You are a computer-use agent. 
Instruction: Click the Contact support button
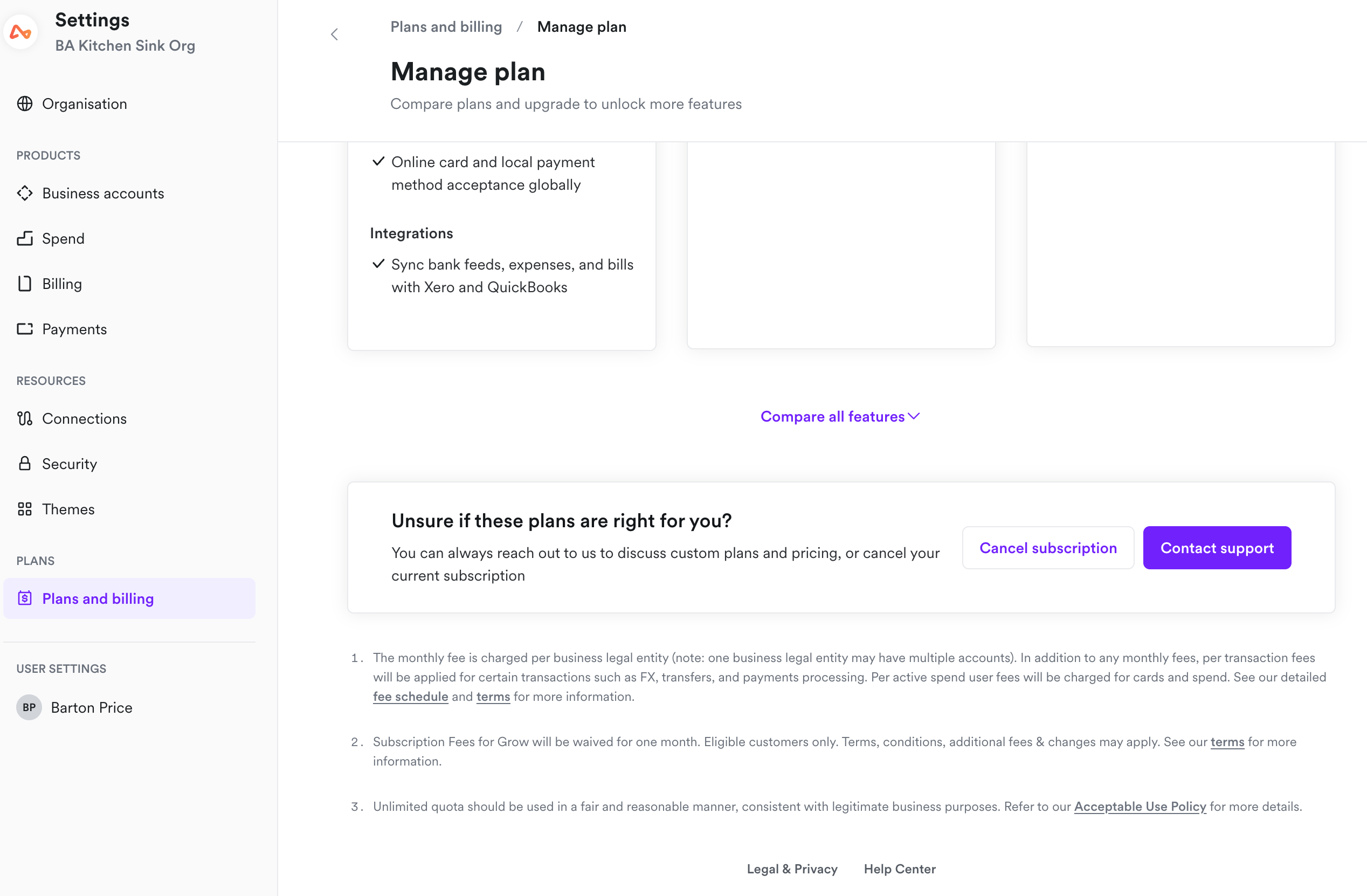point(1217,547)
